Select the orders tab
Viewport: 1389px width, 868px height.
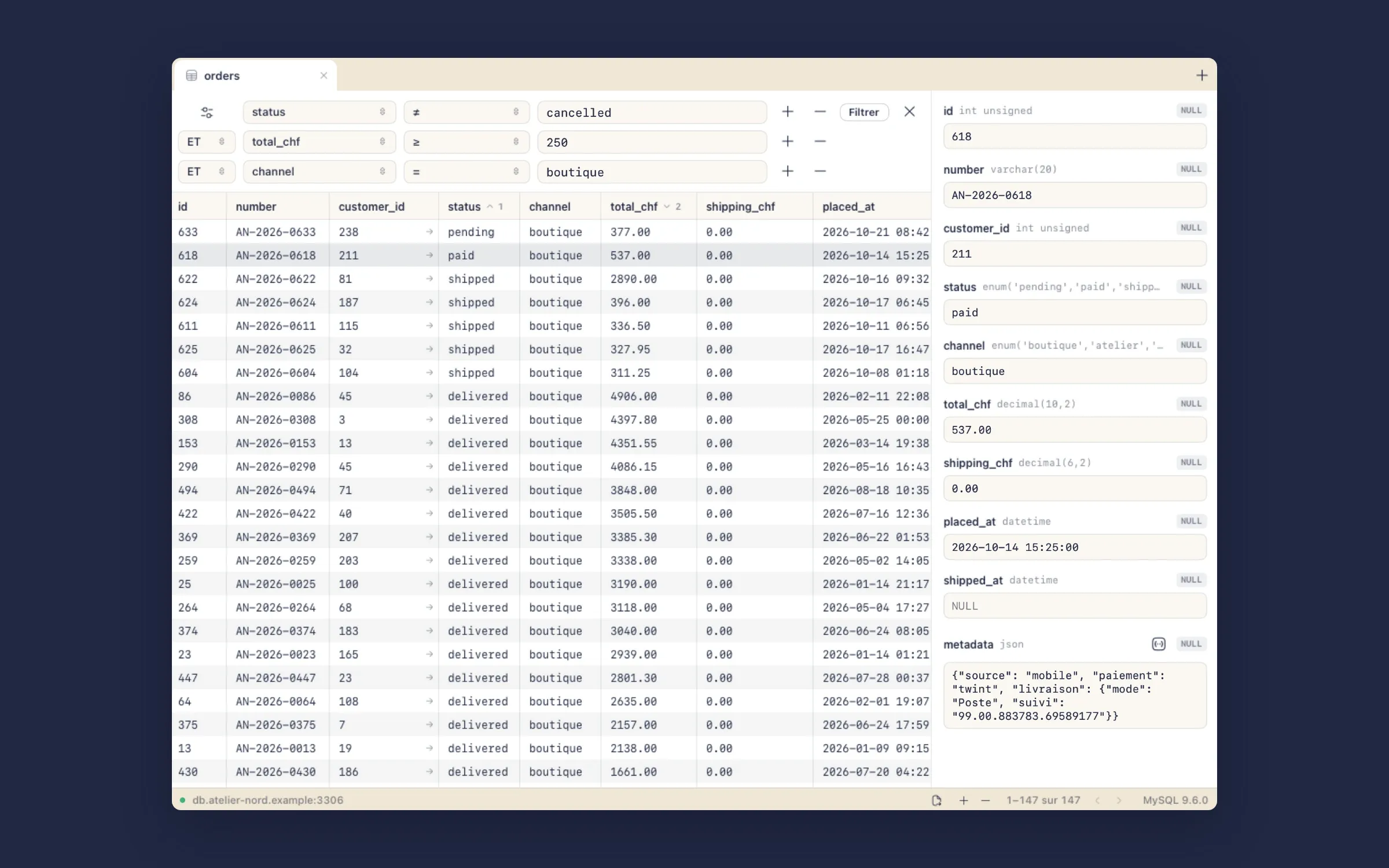tap(255, 75)
